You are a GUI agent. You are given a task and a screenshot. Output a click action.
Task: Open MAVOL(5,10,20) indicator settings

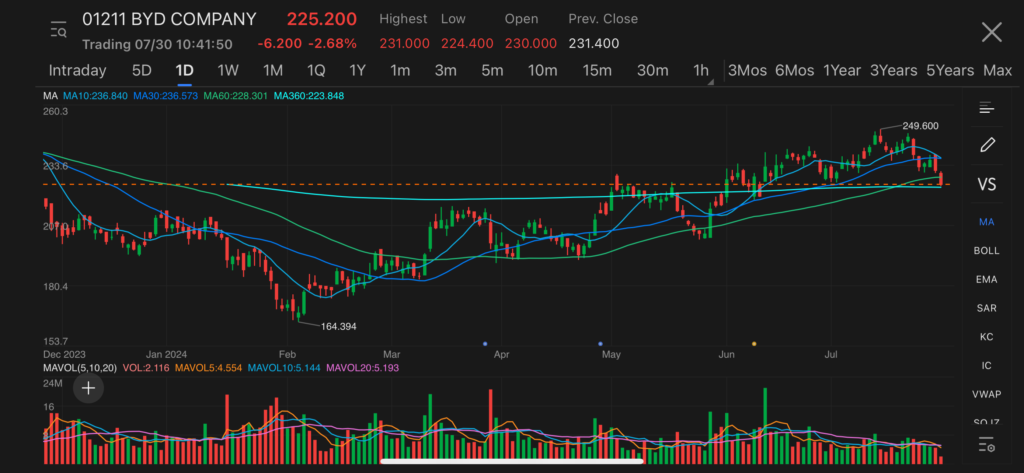(x=78, y=369)
